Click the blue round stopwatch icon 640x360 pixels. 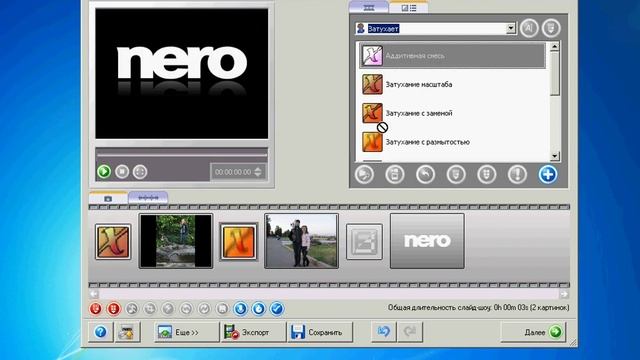pyautogui.click(x=258, y=309)
